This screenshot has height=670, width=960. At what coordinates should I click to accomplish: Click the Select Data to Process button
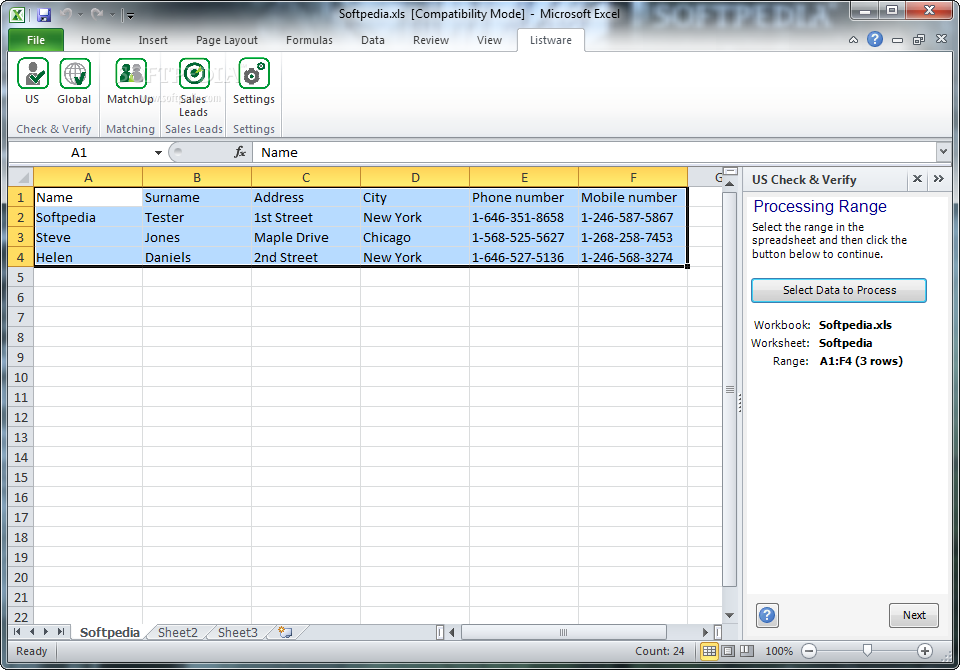[839, 290]
